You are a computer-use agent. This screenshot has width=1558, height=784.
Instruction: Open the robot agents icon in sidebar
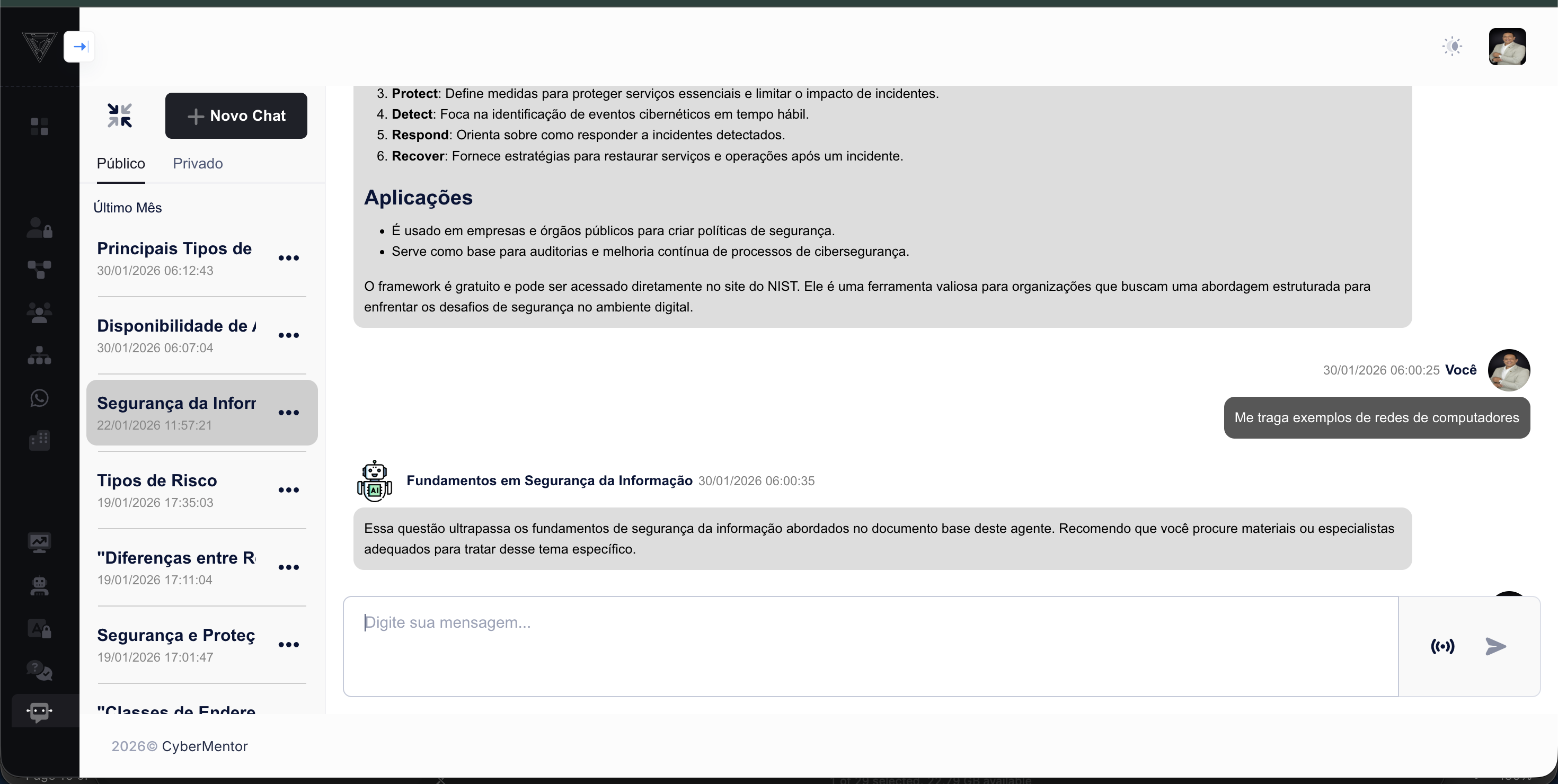pos(39,586)
